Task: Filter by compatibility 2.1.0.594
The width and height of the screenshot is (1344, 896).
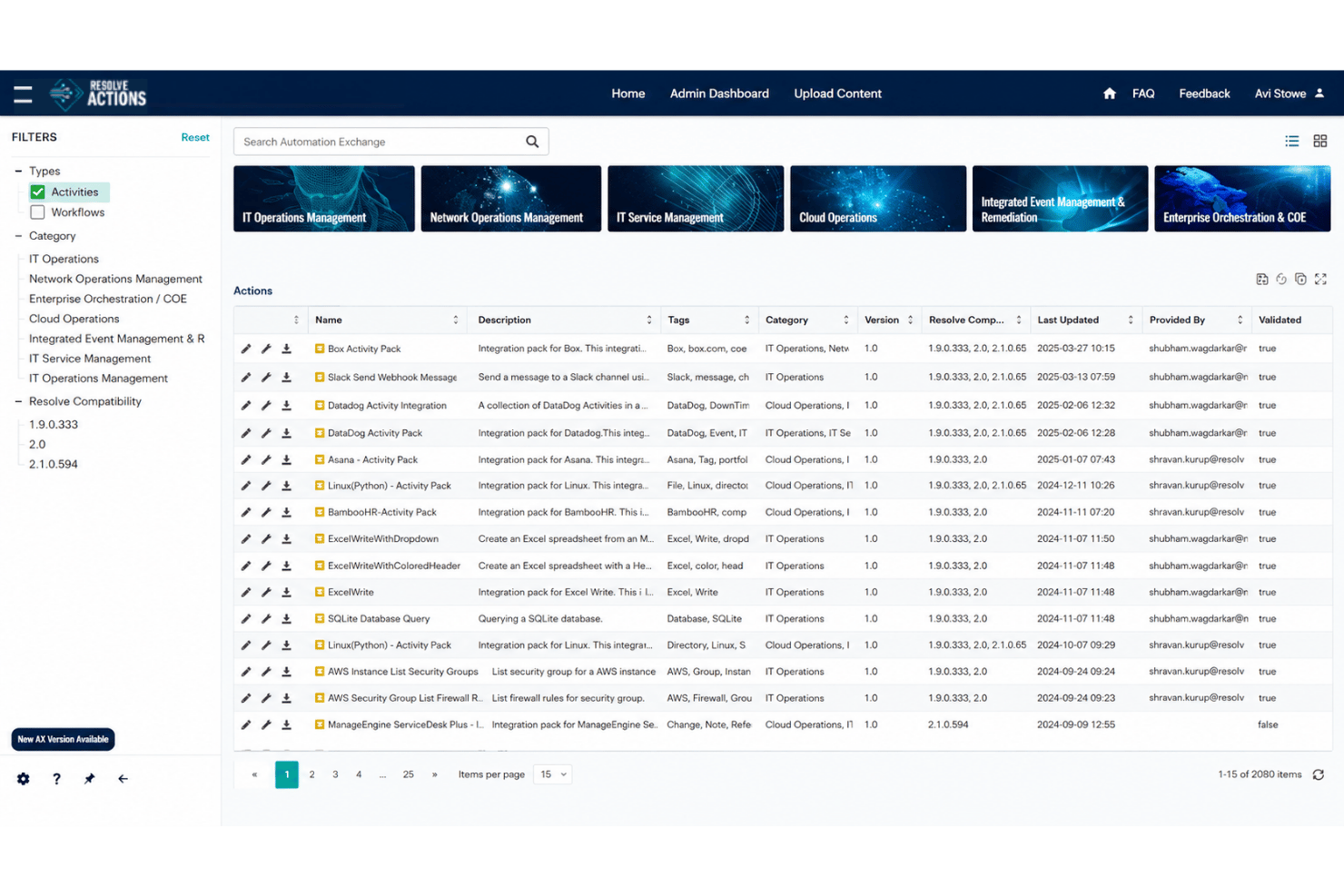Action: (54, 464)
